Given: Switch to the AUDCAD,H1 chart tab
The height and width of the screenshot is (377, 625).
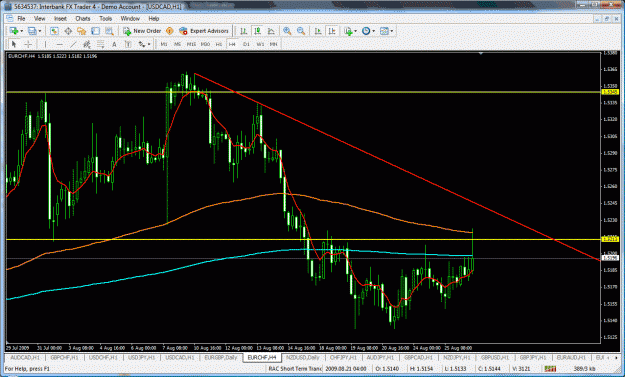Looking at the screenshot, I should tap(25, 358).
